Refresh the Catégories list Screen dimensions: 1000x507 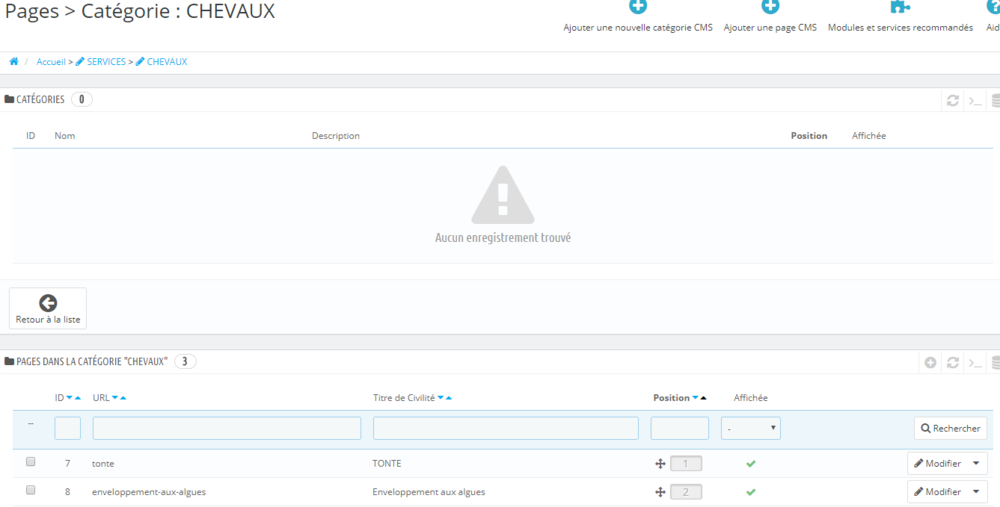pyautogui.click(x=953, y=101)
